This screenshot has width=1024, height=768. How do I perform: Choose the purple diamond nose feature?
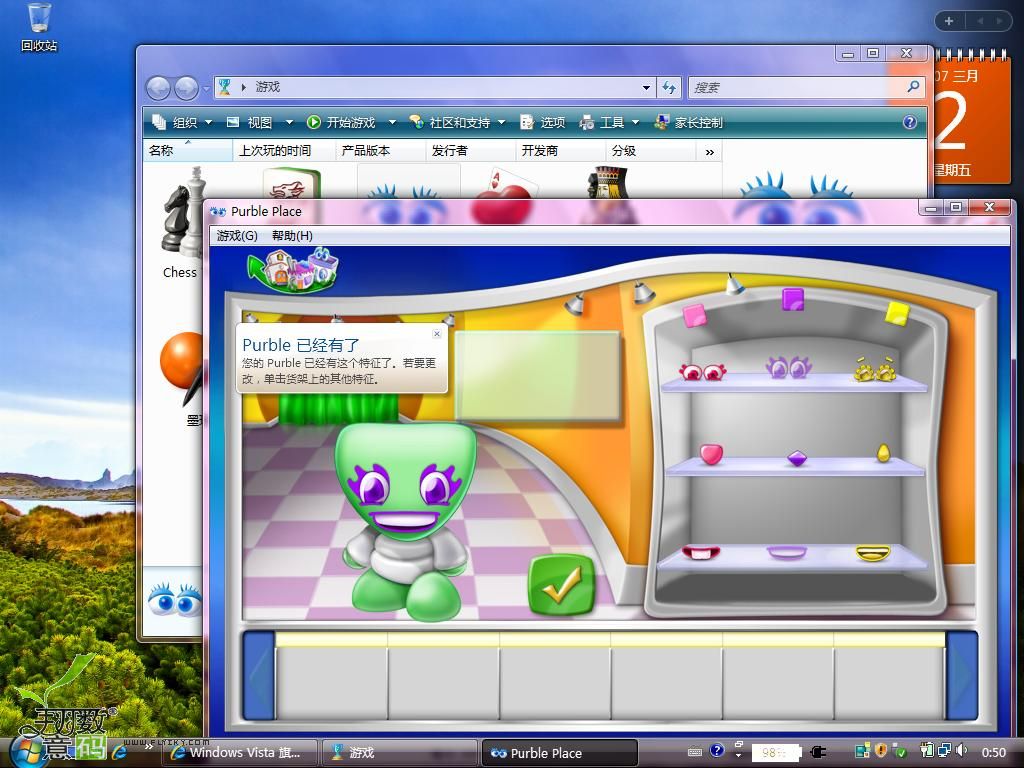797,458
